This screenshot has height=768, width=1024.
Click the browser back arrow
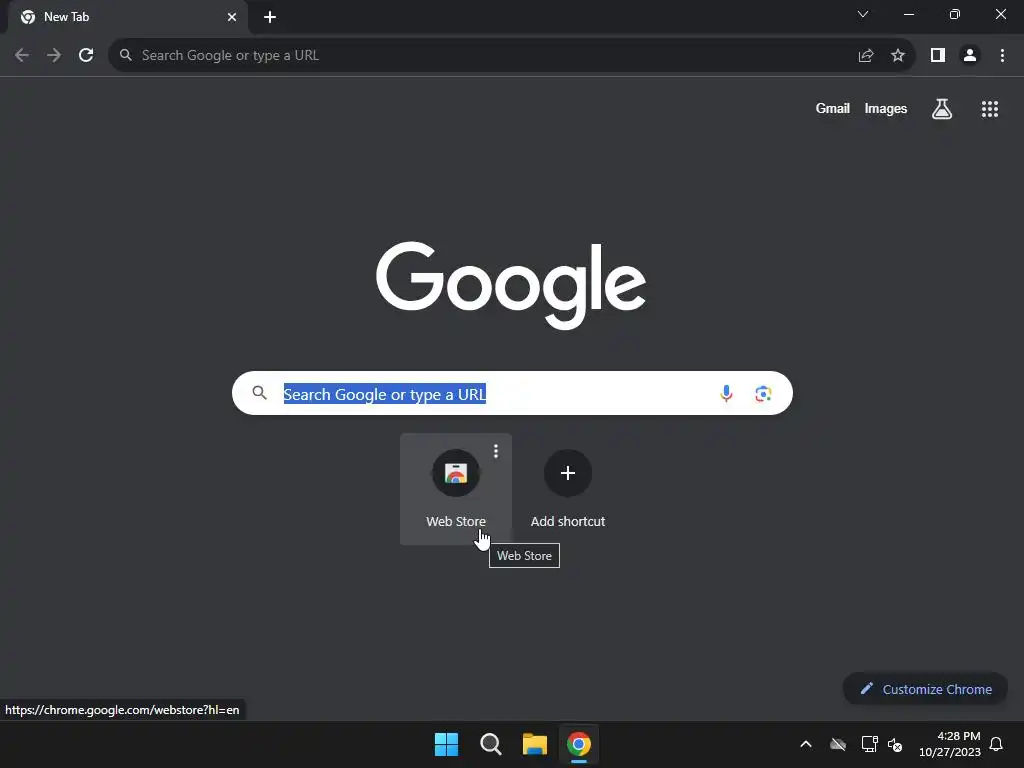pos(22,56)
